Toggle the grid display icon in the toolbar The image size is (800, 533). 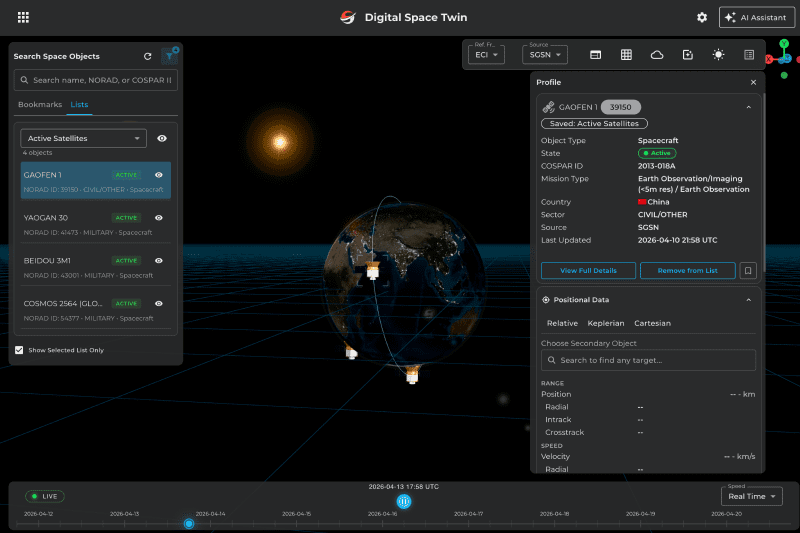pos(626,55)
